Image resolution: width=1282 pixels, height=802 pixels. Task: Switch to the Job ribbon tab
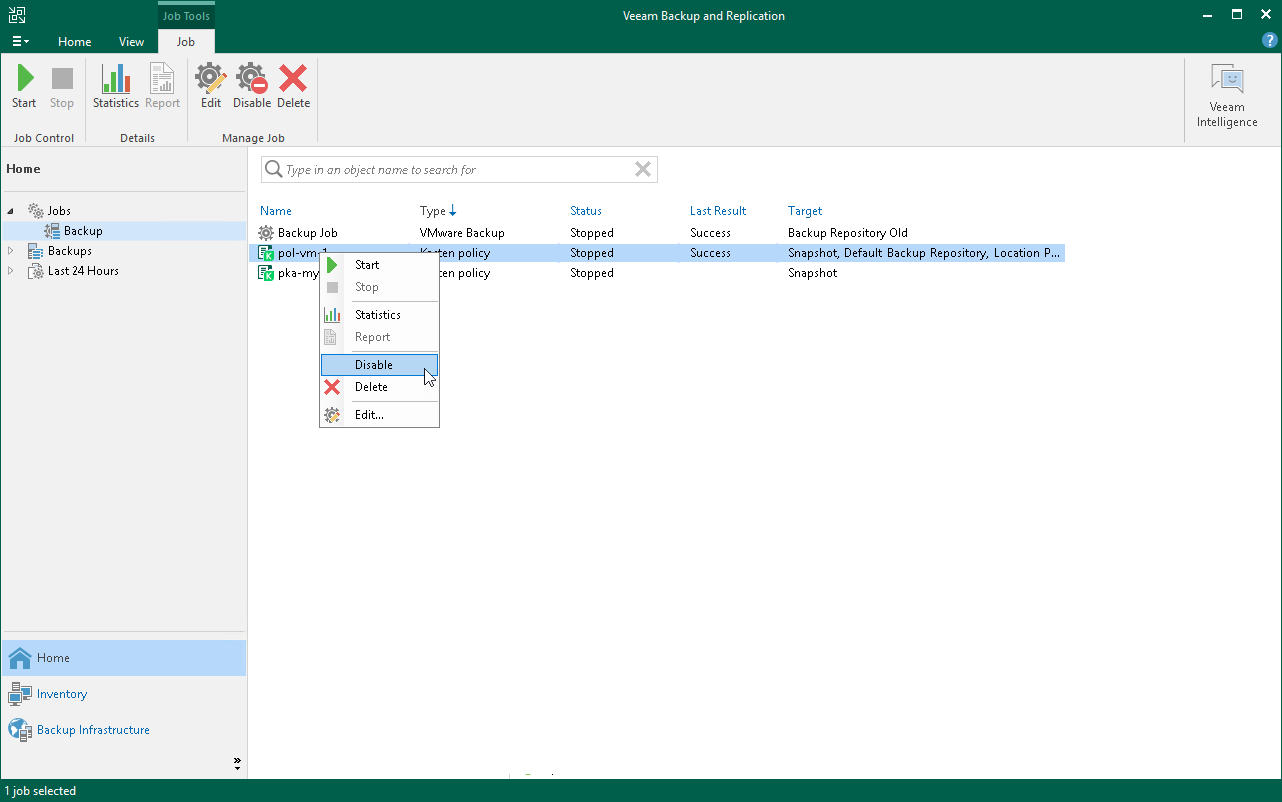186,41
